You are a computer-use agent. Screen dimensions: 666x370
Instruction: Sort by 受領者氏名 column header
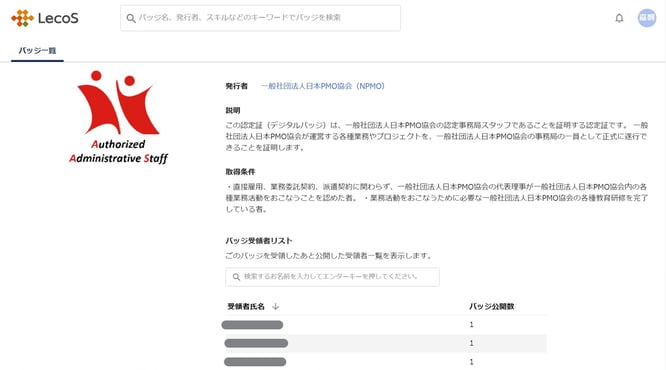pyautogui.click(x=246, y=306)
